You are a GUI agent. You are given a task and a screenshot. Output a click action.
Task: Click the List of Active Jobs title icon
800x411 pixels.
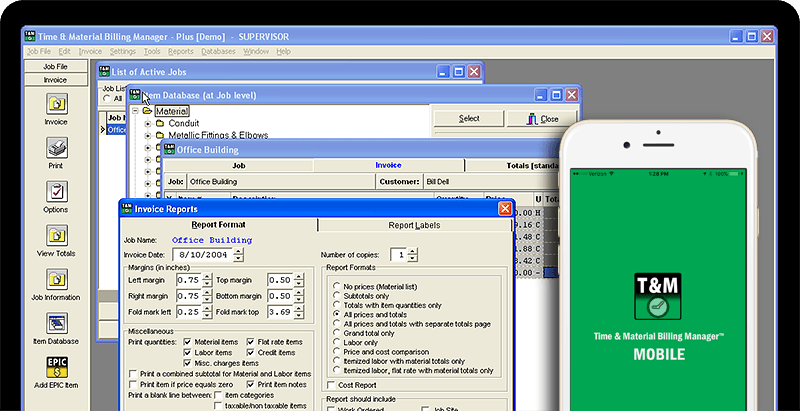104,72
